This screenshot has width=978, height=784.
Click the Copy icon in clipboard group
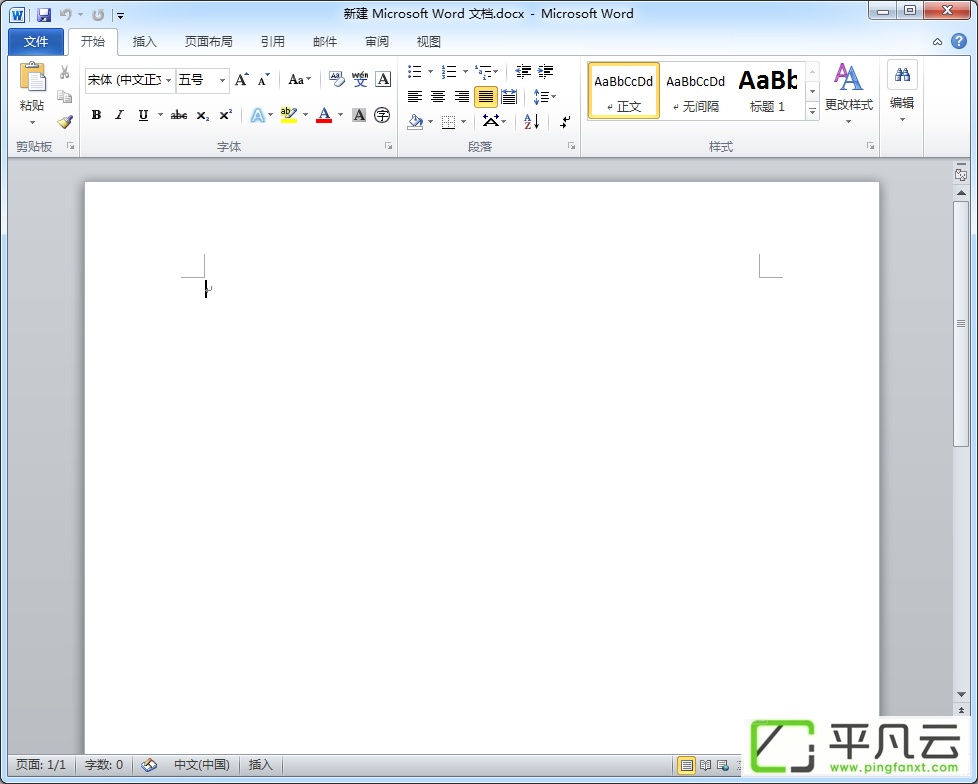64,97
